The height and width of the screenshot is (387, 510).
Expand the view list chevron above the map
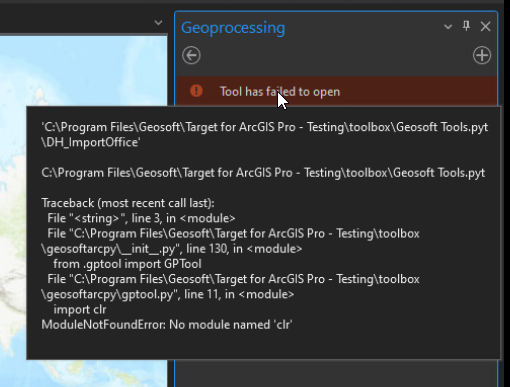tap(158, 23)
